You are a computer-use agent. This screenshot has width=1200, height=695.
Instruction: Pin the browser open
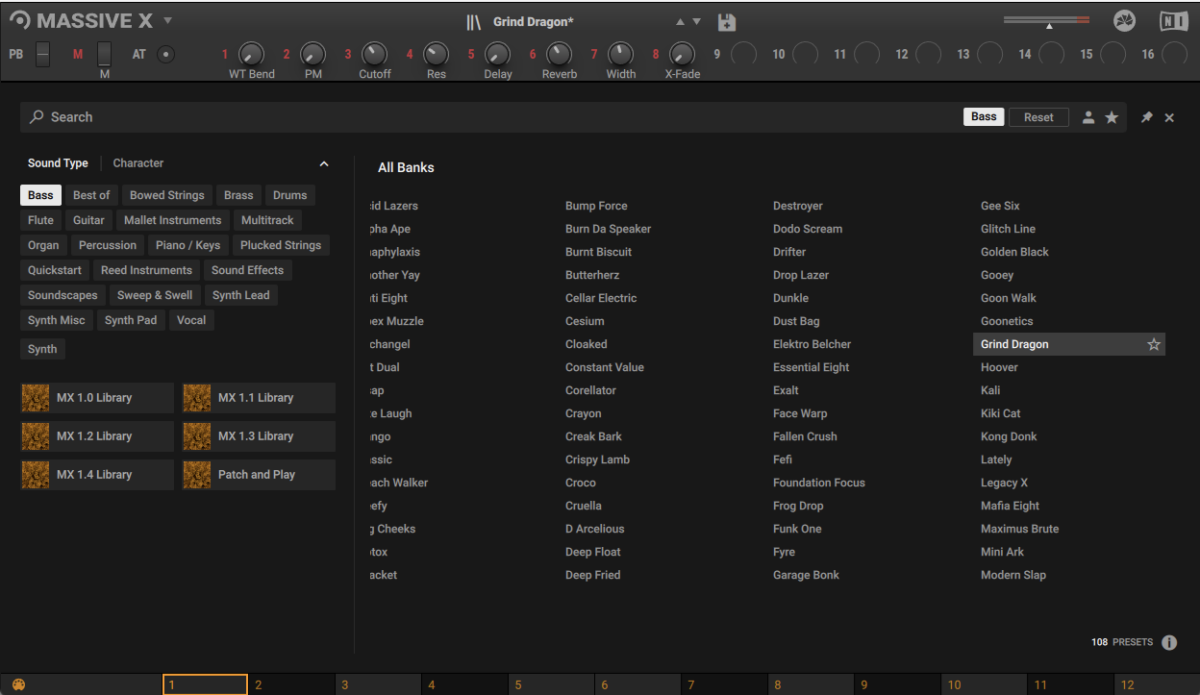tap(1146, 118)
